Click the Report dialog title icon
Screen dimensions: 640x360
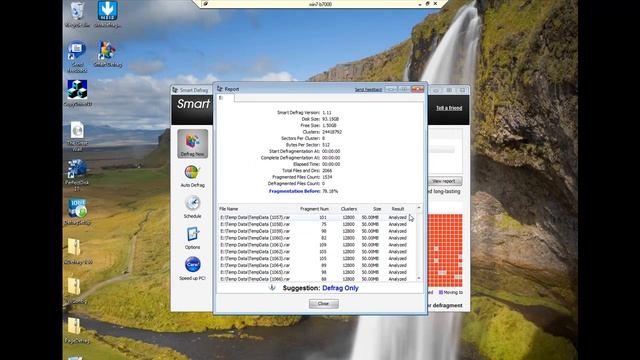click(220, 89)
